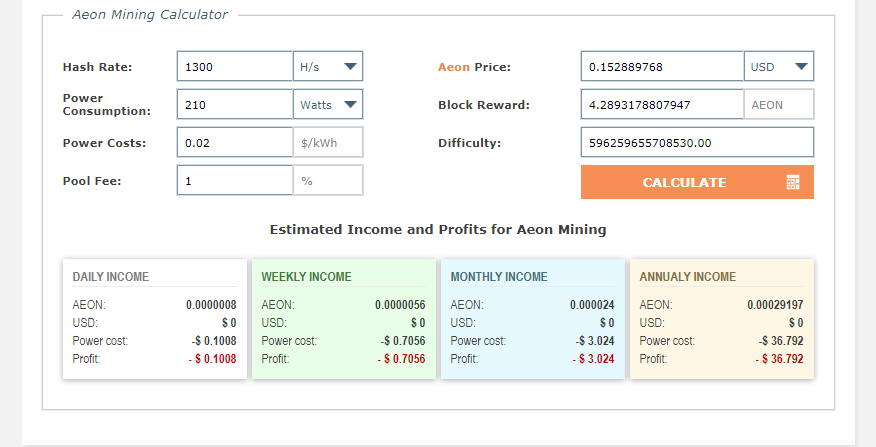Click the AEON unit box beside Block Reward
Viewport: 876px width, 447px height.
pyautogui.click(x=779, y=104)
